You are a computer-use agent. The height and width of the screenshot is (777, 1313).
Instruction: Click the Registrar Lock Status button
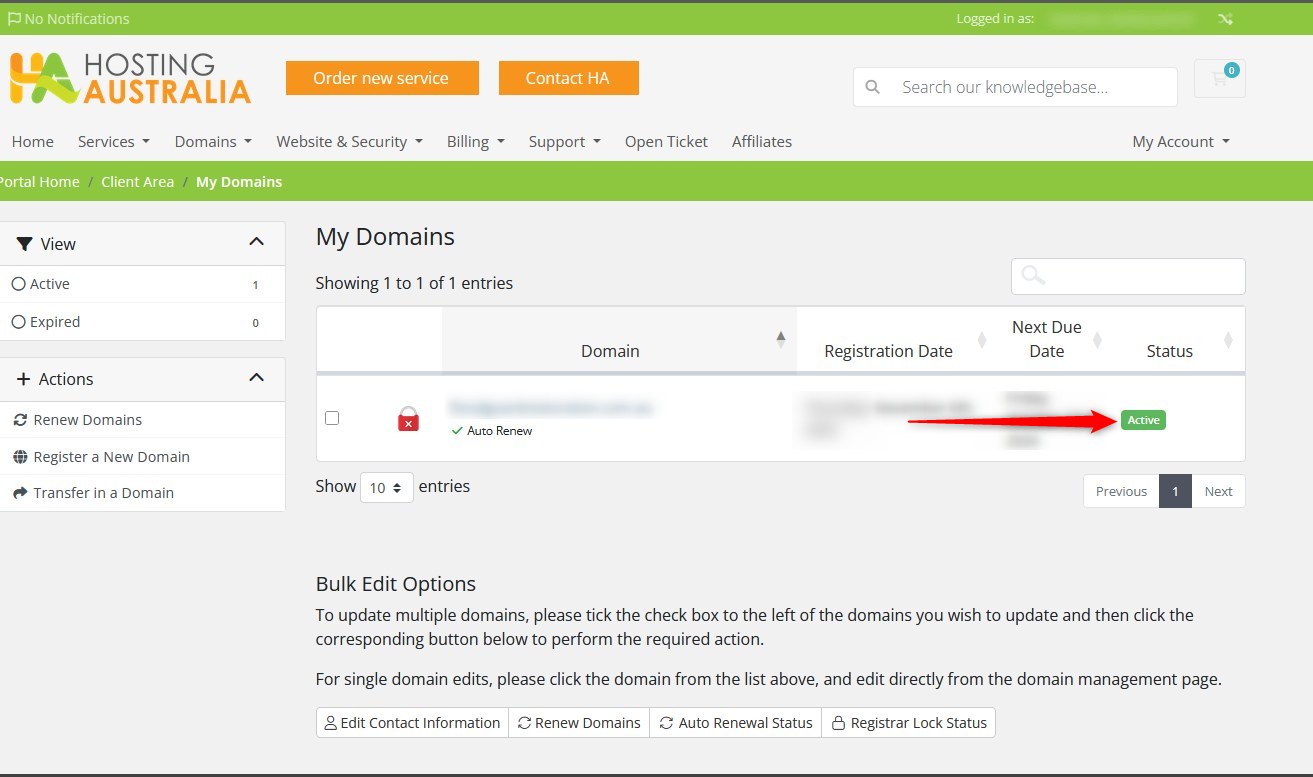[x=908, y=723]
